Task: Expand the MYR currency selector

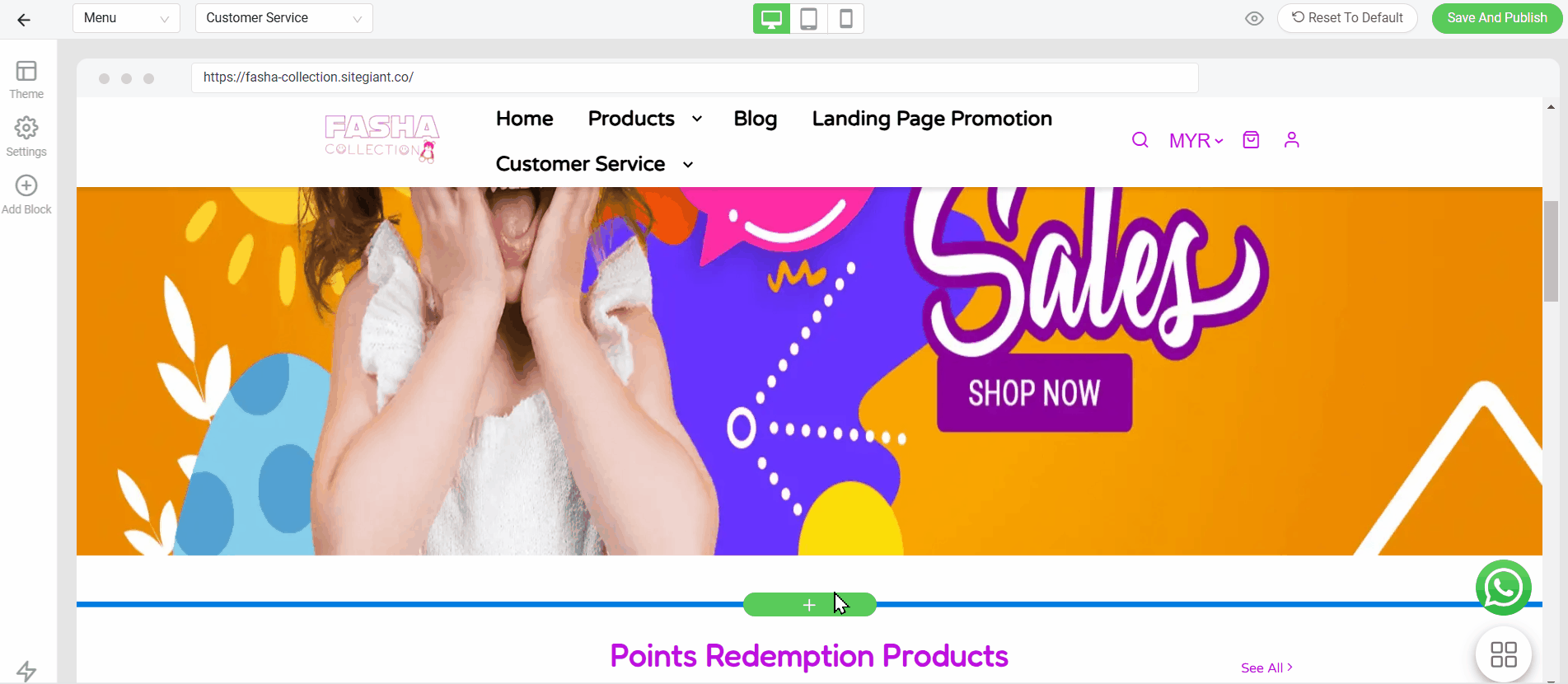Action: 1196,141
